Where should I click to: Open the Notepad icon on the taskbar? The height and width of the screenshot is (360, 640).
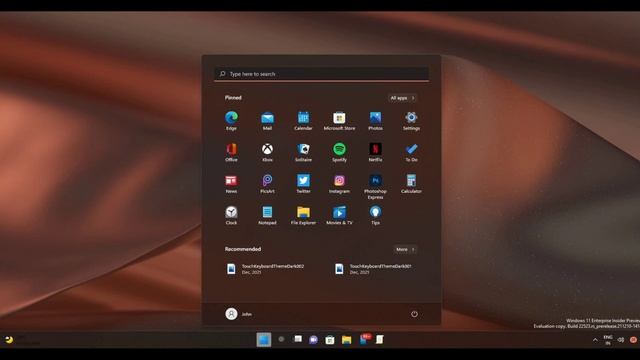(380, 340)
